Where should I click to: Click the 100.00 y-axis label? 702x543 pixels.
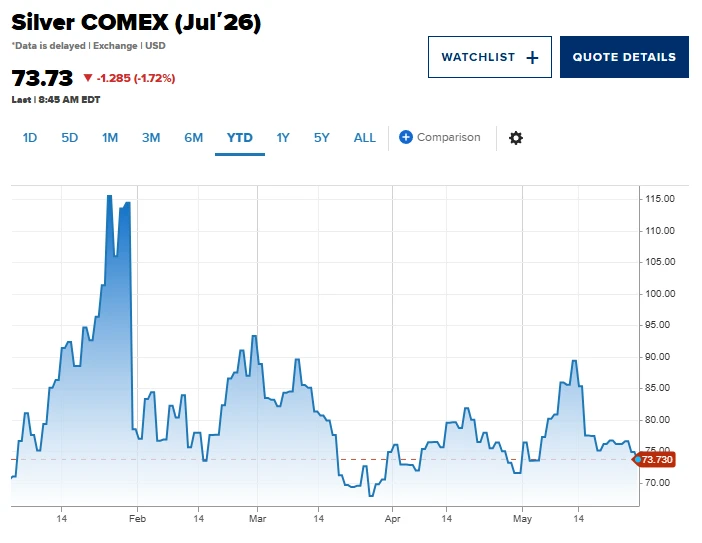coord(660,294)
